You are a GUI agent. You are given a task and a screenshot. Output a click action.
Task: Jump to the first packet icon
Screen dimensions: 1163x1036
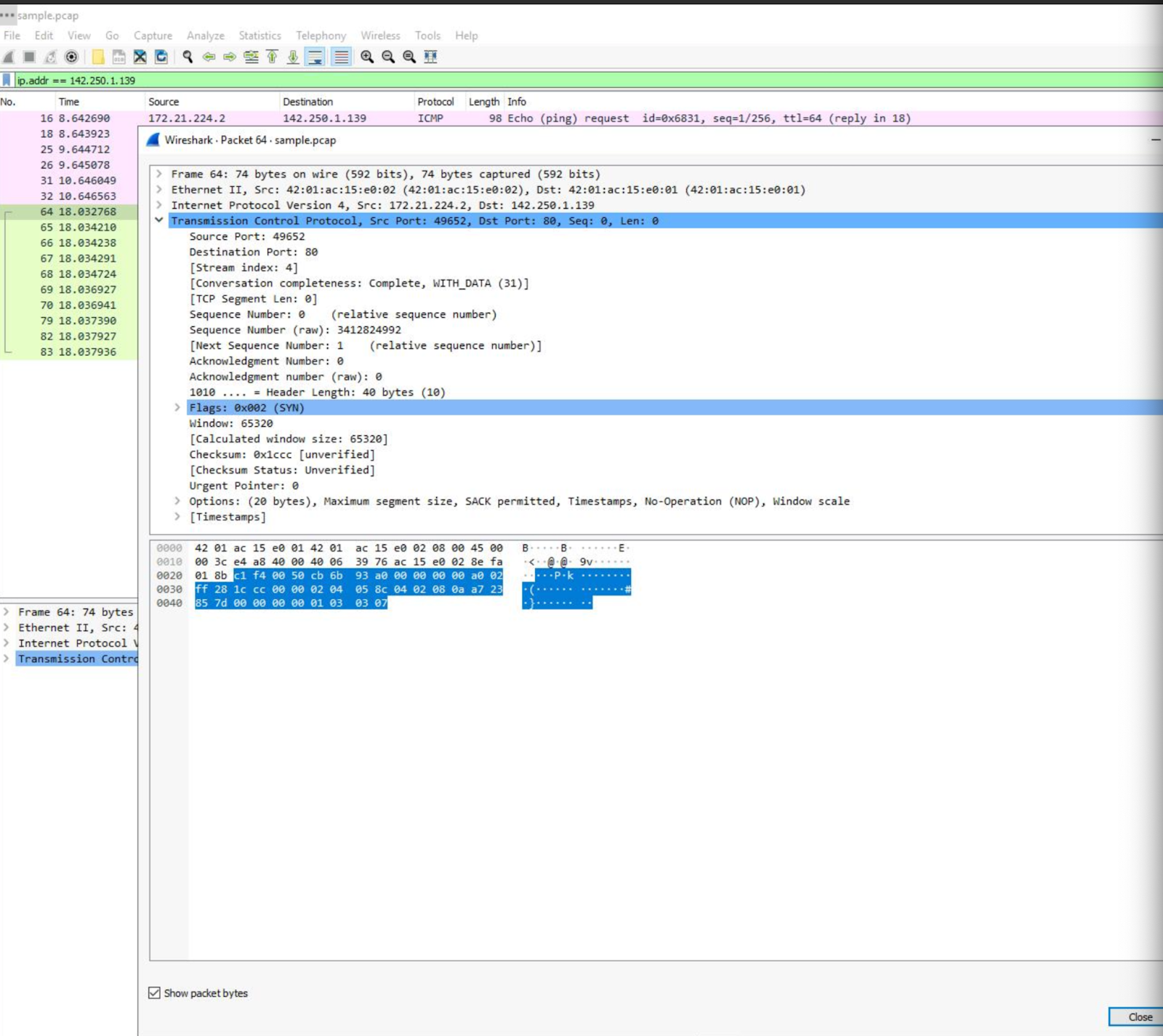click(x=272, y=57)
